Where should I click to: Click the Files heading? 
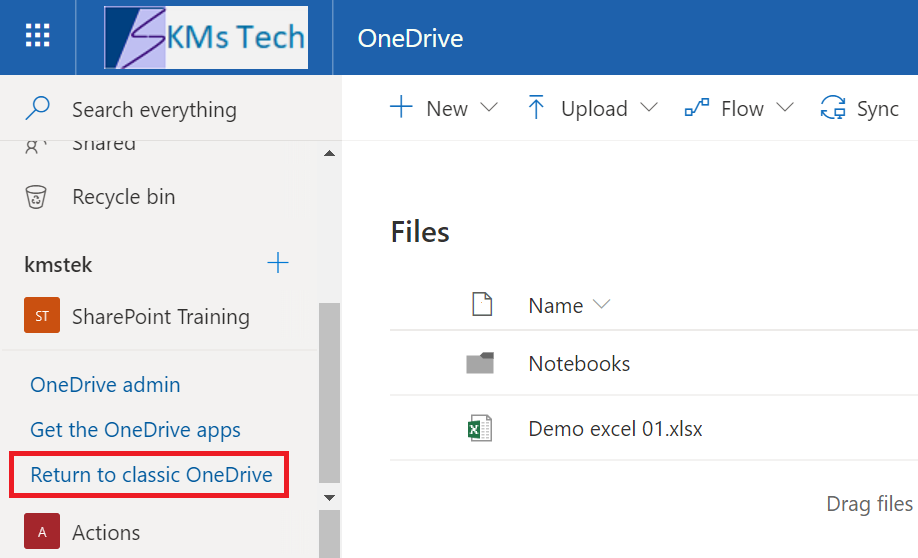[x=420, y=232]
